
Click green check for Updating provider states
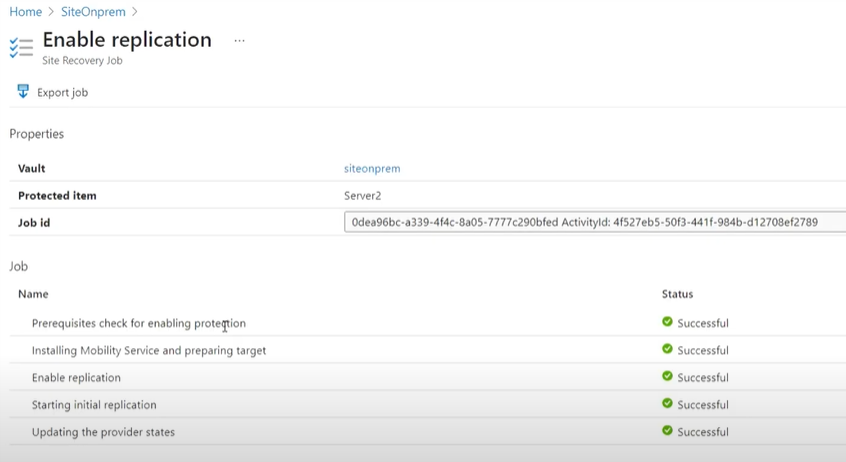[667, 430]
